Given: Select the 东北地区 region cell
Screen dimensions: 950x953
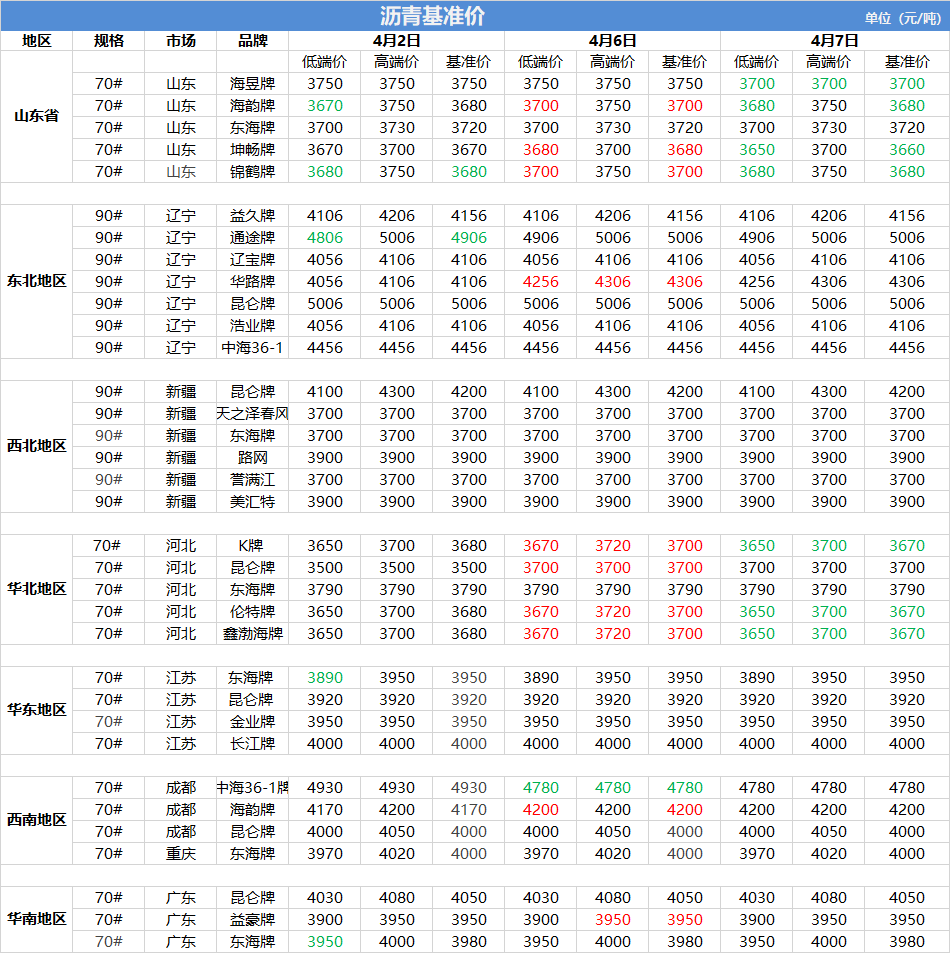Looking at the screenshot, I should click(36, 281).
